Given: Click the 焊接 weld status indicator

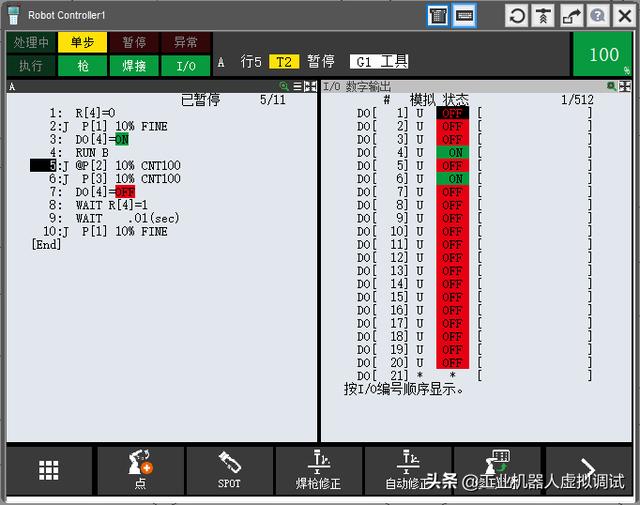Looking at the screenshot, I should [x=134, y=65].
